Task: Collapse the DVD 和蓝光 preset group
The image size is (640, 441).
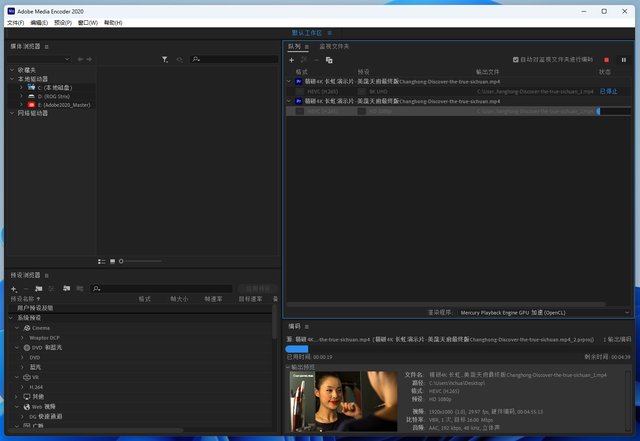Action: click(x=17, y=348)
